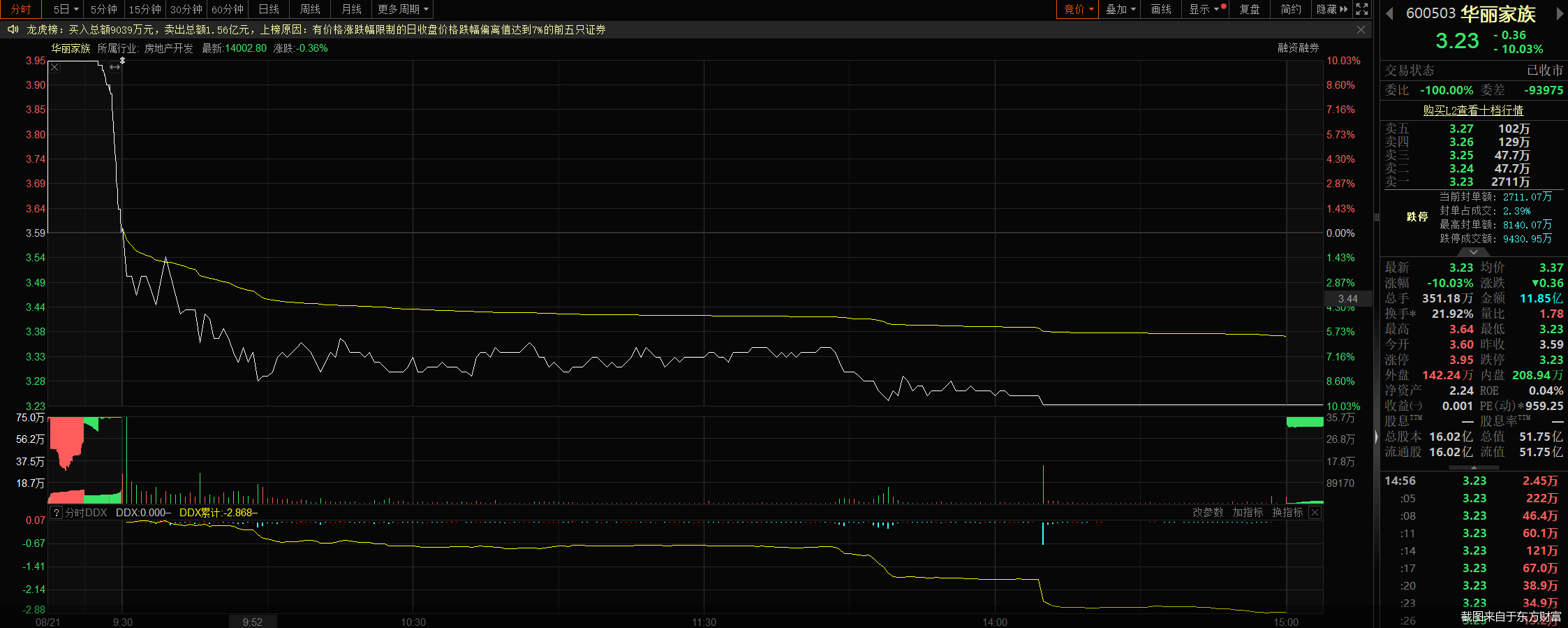This screenshot has width=1568, height=628.
Task: Click the 换指标 button
Action: pyautogui.click(x=1287, y=513)
